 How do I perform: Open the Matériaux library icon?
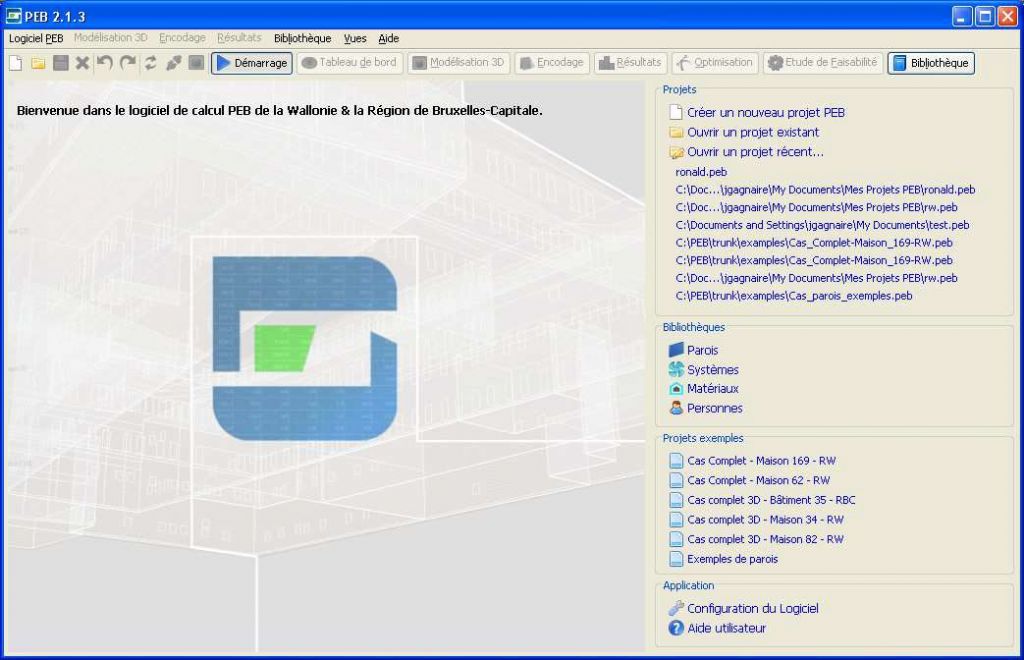point(676,389)
